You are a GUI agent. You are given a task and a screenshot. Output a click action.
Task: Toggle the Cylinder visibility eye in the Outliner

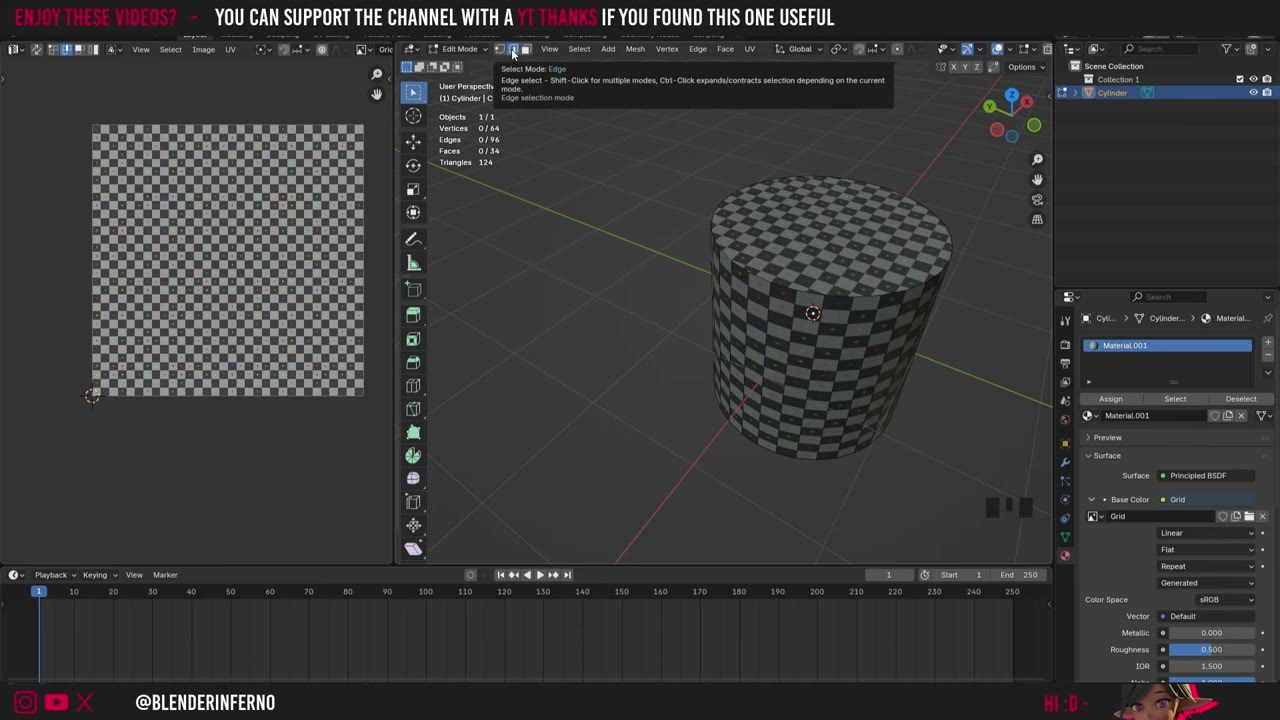pyautogui.click(x=1253, y=93)
